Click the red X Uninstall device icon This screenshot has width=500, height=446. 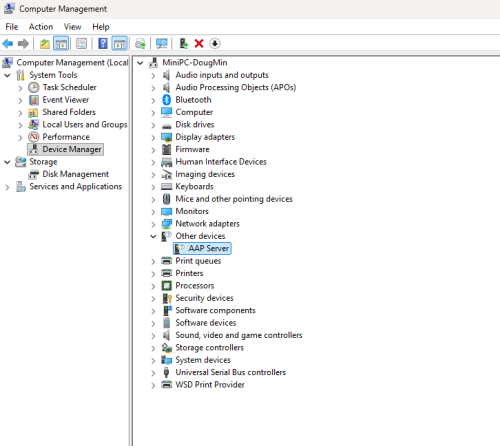199,44
